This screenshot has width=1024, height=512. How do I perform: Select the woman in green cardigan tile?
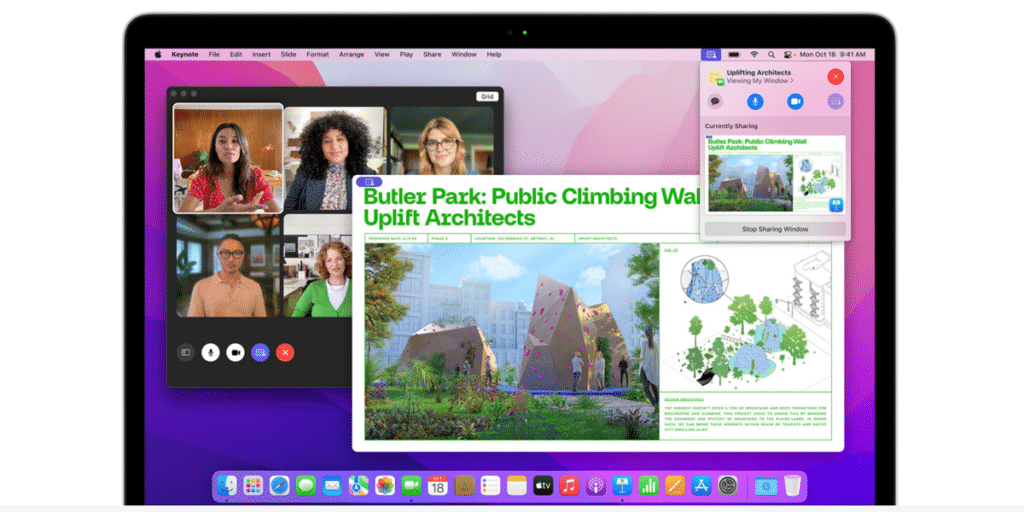tap(318, 266)
